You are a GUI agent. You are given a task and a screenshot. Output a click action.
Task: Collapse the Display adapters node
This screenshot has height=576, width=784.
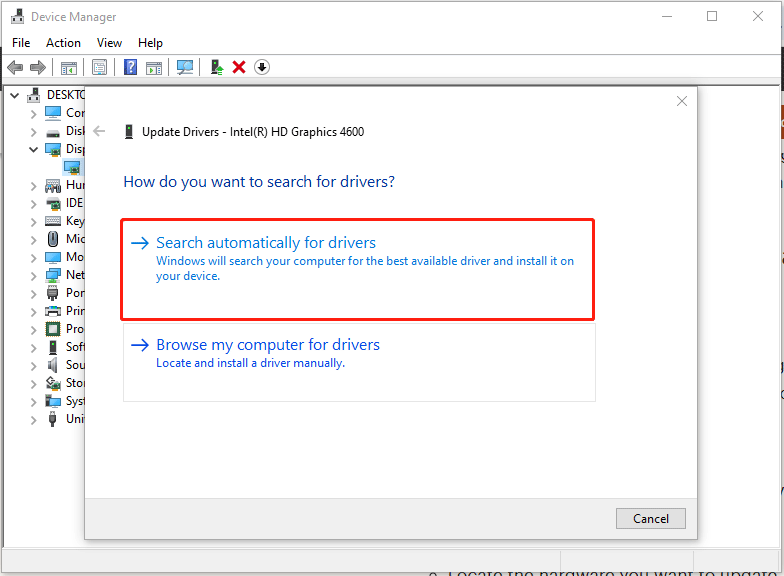point(34,149)
